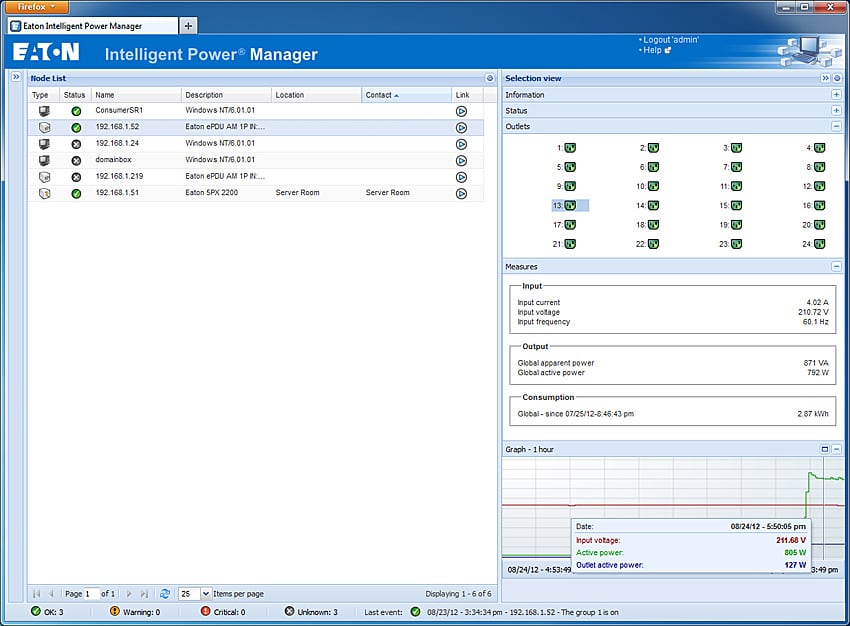
Task: Click the OK count status icon
Action: [36, 611]
